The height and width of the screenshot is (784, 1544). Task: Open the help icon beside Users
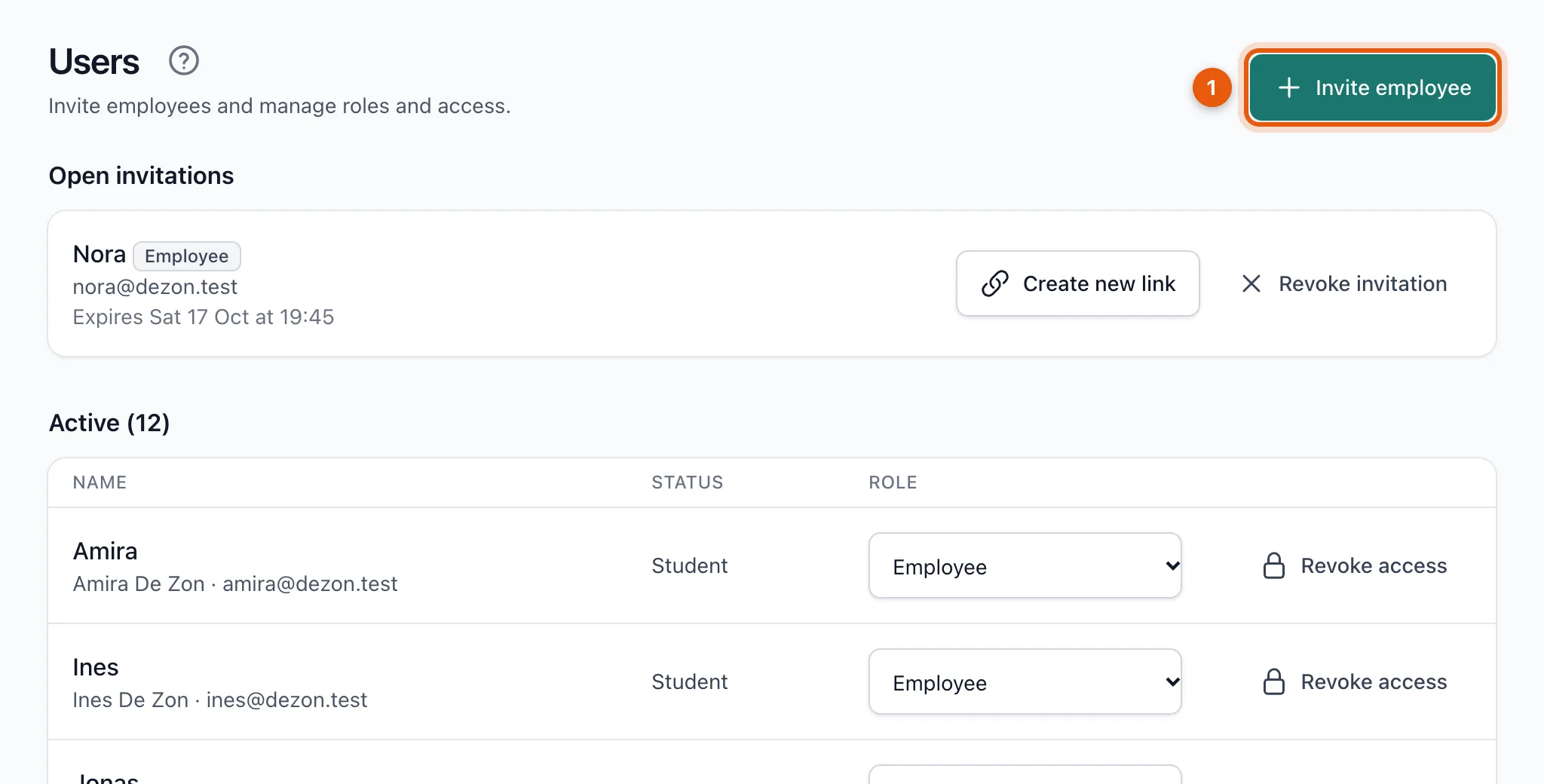click(184, 61)
